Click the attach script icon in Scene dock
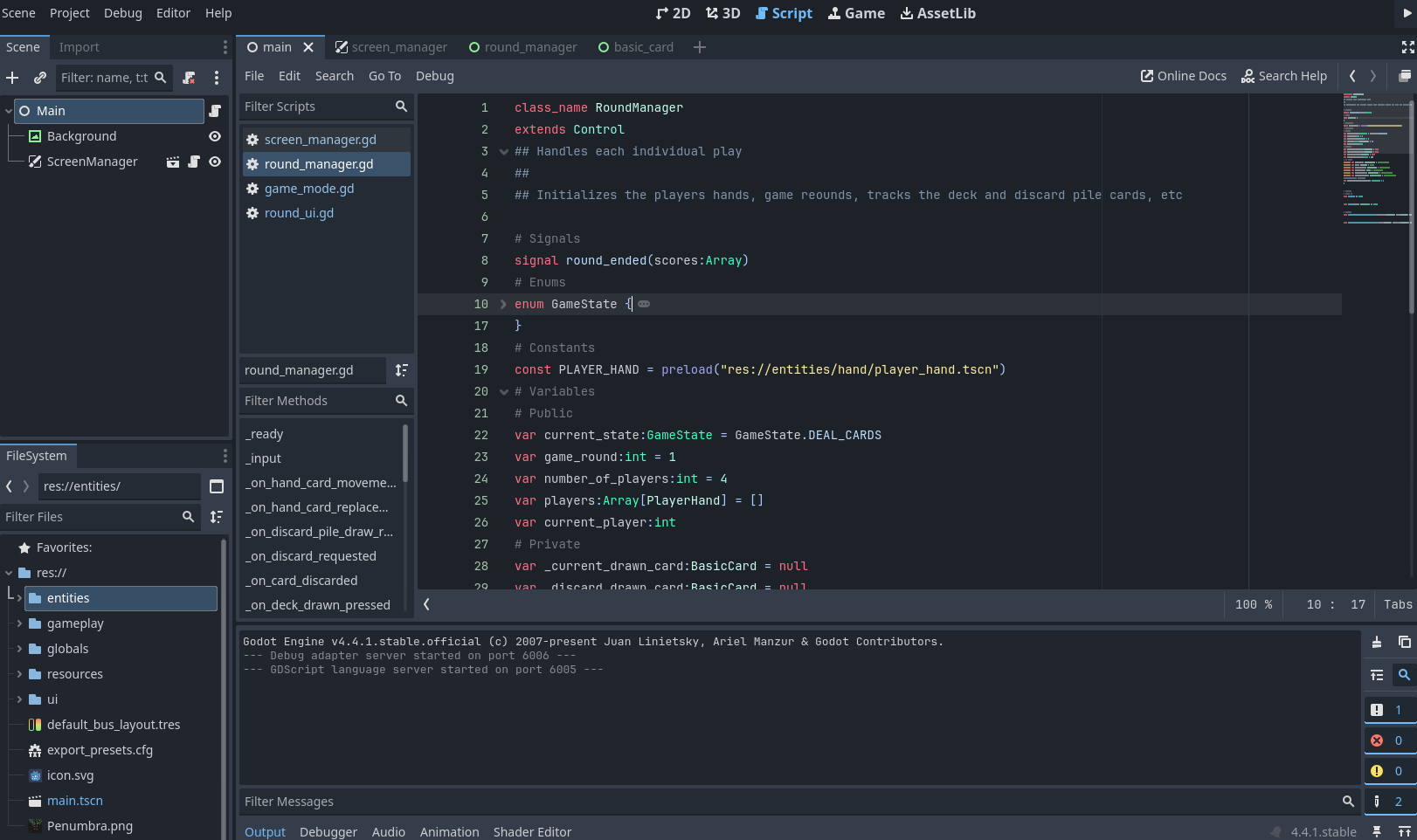Viewport: 1417px width, 840px height. [189, 78]
